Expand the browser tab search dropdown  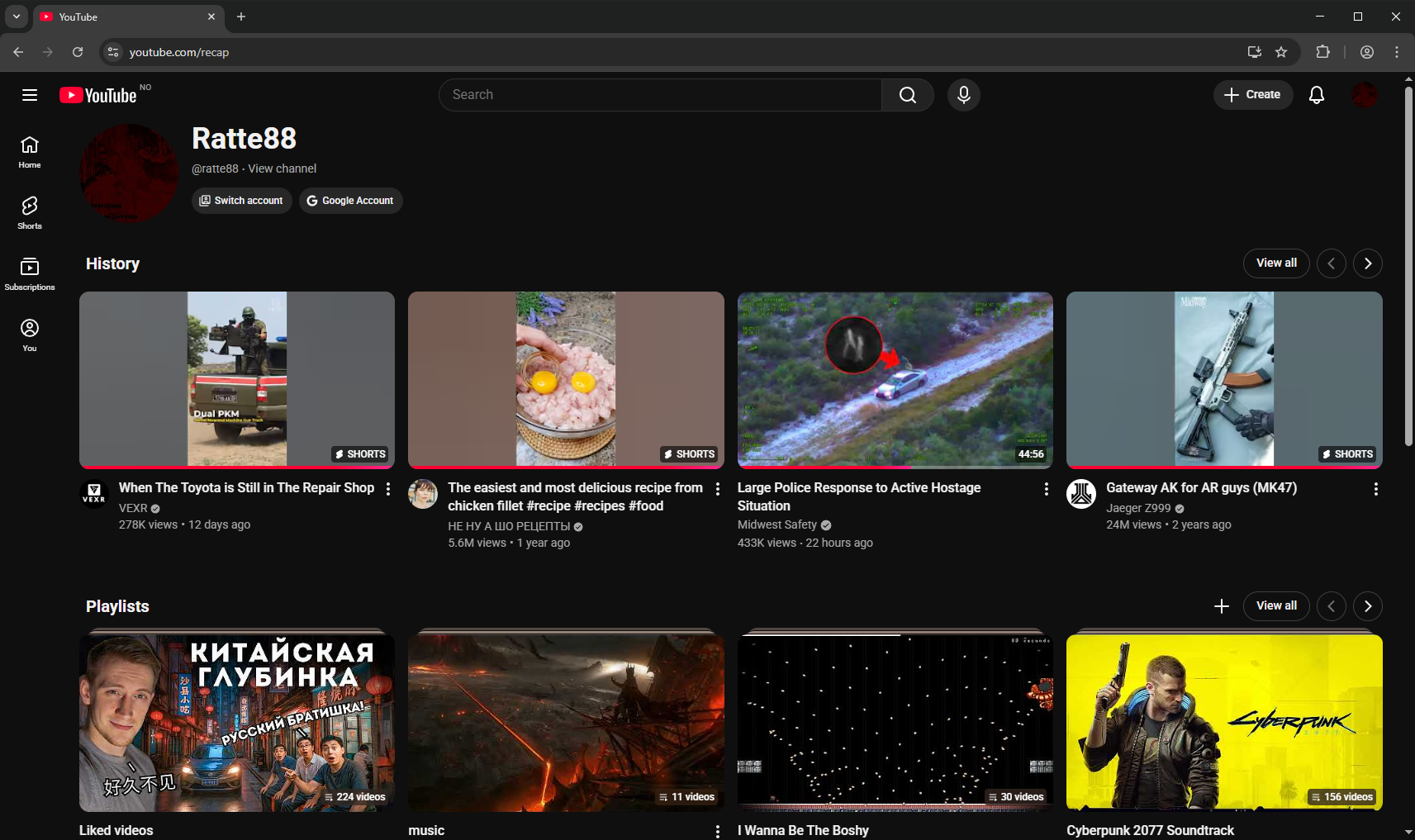click(x=17, y=17)
